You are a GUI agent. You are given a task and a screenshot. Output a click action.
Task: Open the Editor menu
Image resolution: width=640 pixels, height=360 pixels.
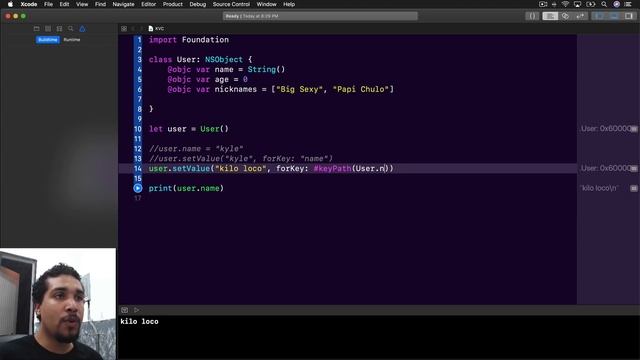pyautogui.click(x=149, y=4)
